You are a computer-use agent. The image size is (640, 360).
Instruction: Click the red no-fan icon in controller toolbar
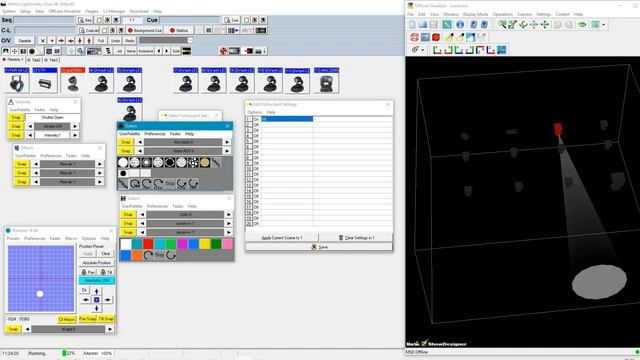click(x=223, y=51)
